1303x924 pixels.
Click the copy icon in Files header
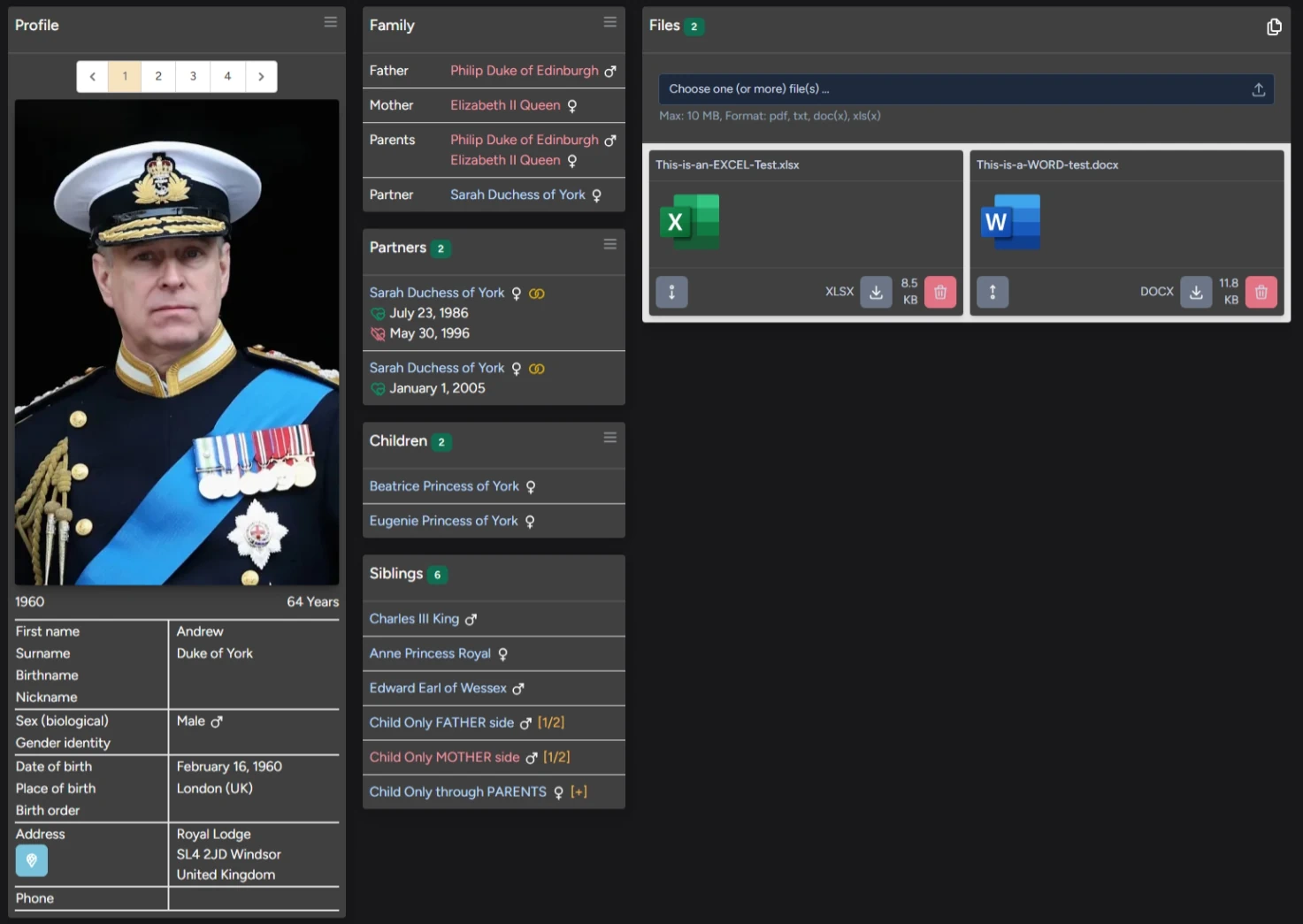1273,27
